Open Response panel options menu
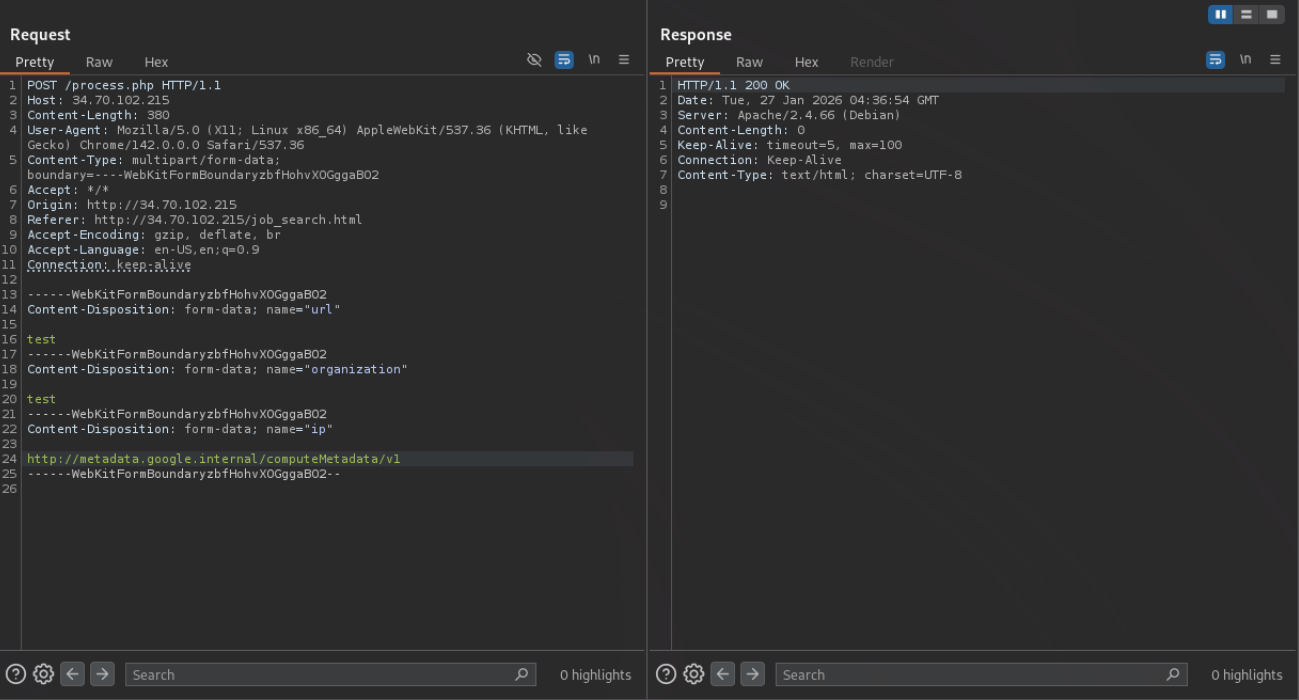 pyautogui.click(x=1275, y=60)
